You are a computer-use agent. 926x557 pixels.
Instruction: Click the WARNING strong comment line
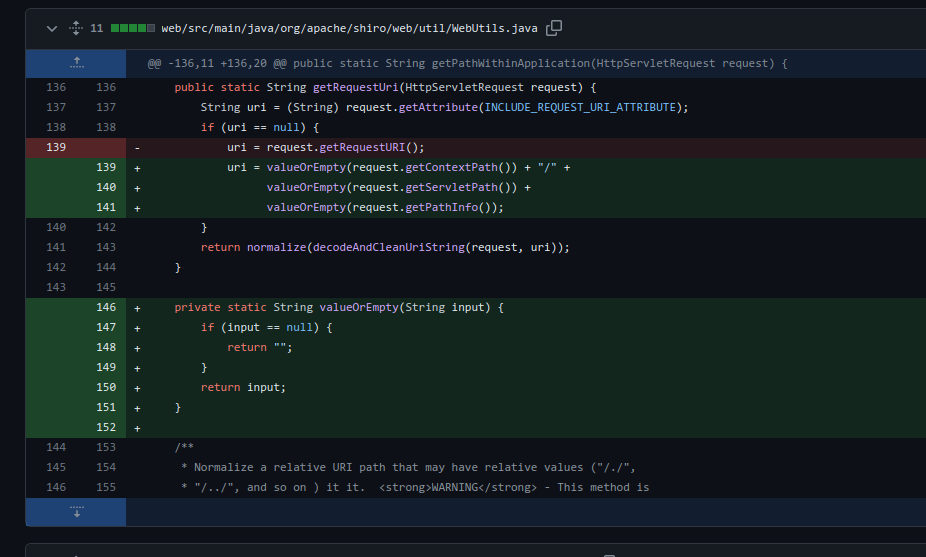pyautogui.click(x=415, y=487)
